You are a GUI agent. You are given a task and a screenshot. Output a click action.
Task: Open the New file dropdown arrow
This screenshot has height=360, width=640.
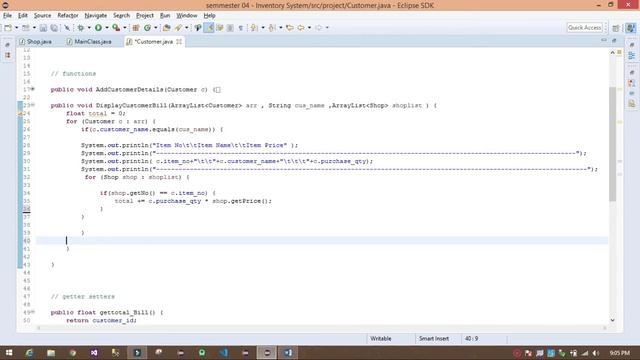tap(16, 28)
